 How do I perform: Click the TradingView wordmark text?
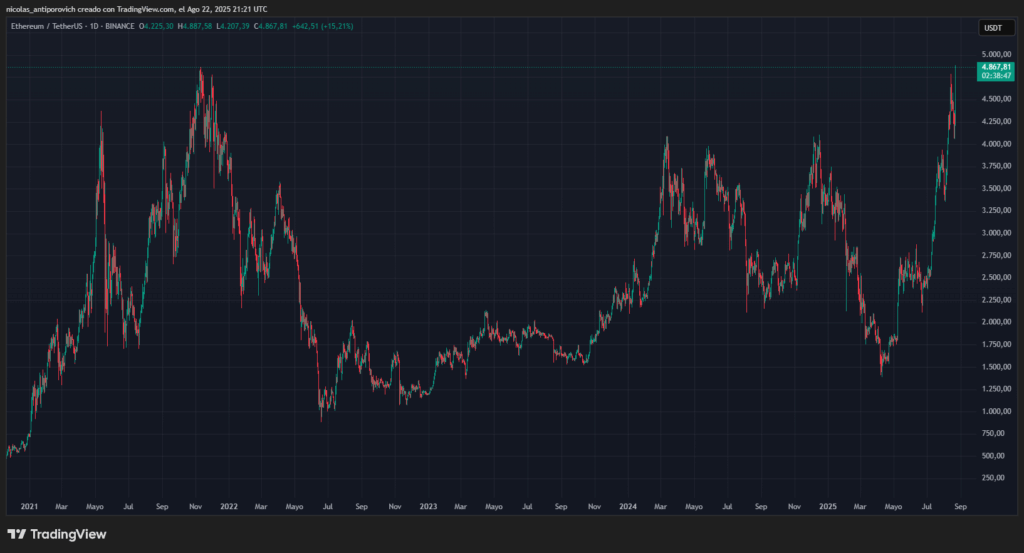[x=68, y=534]
